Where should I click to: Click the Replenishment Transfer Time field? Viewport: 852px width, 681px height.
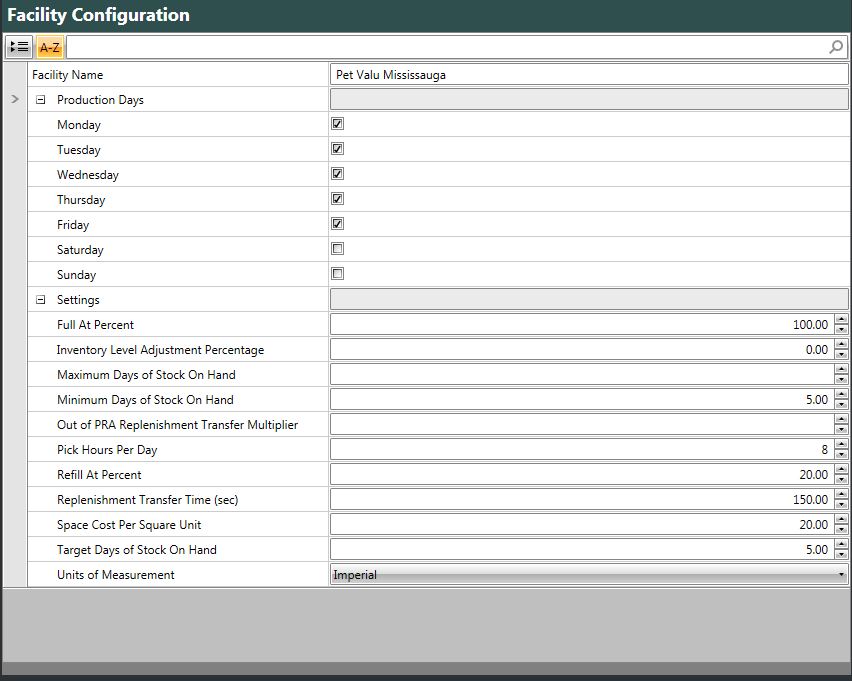pos(582,499)
